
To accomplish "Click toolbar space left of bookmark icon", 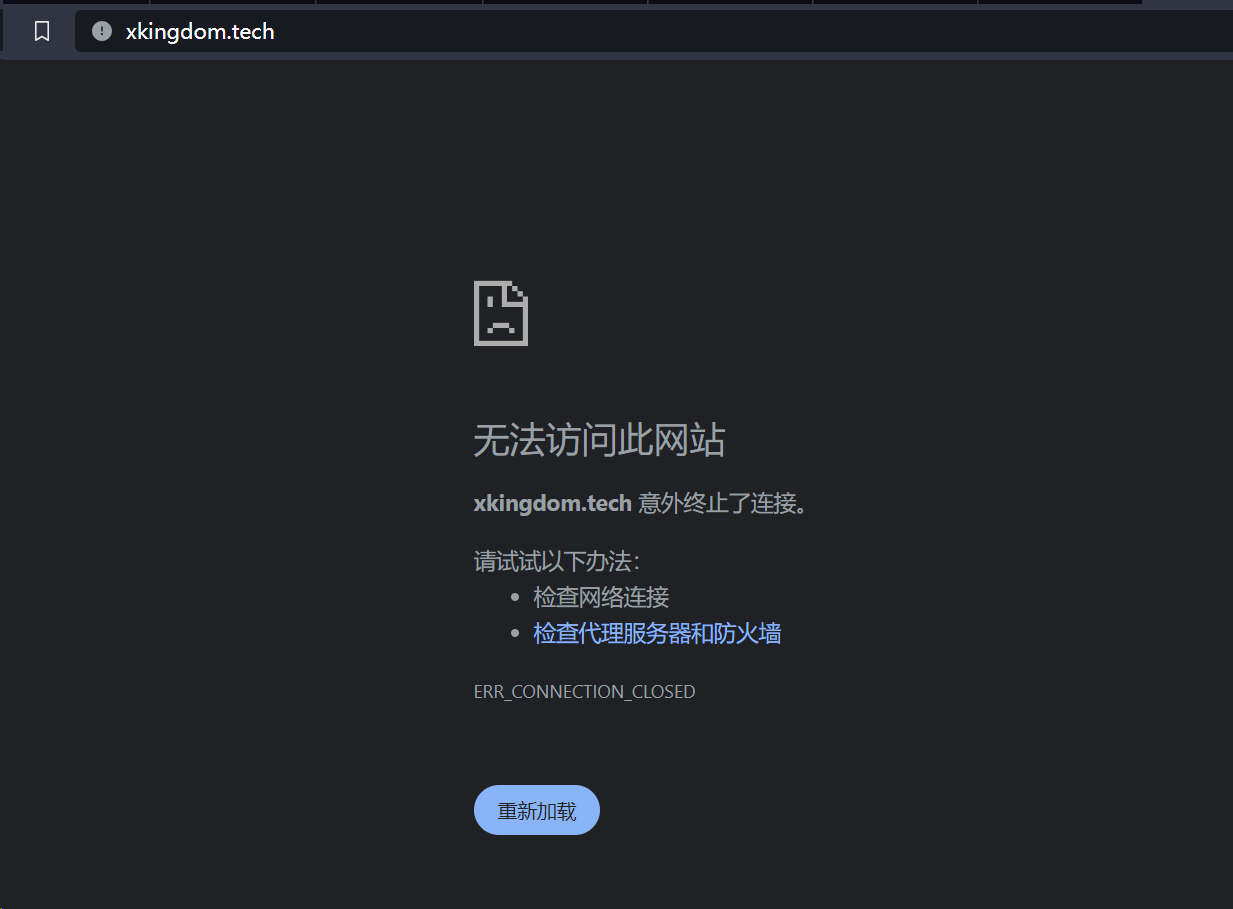I will click(14, 32).
